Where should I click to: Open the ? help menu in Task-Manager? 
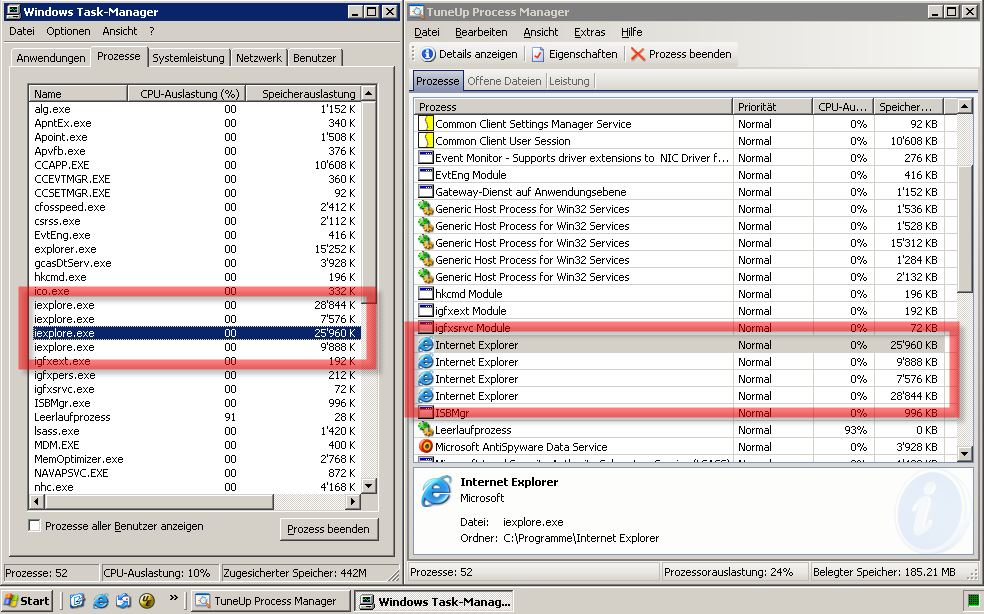pyautogui.click(x=152, y=31)
